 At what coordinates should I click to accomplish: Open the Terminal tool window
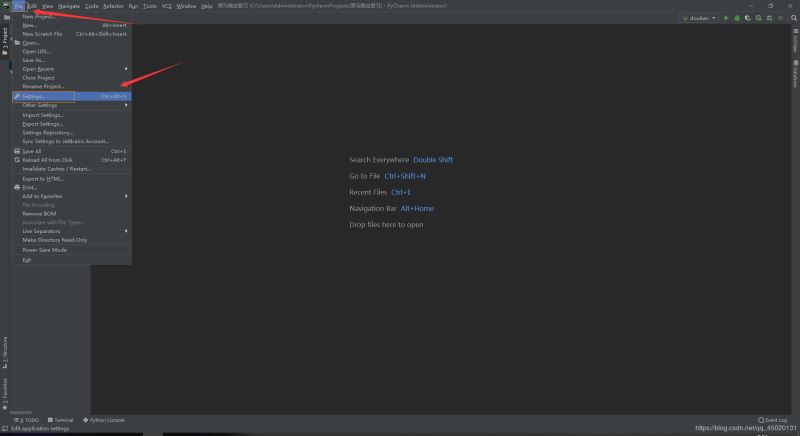click(x=60, y=420)
